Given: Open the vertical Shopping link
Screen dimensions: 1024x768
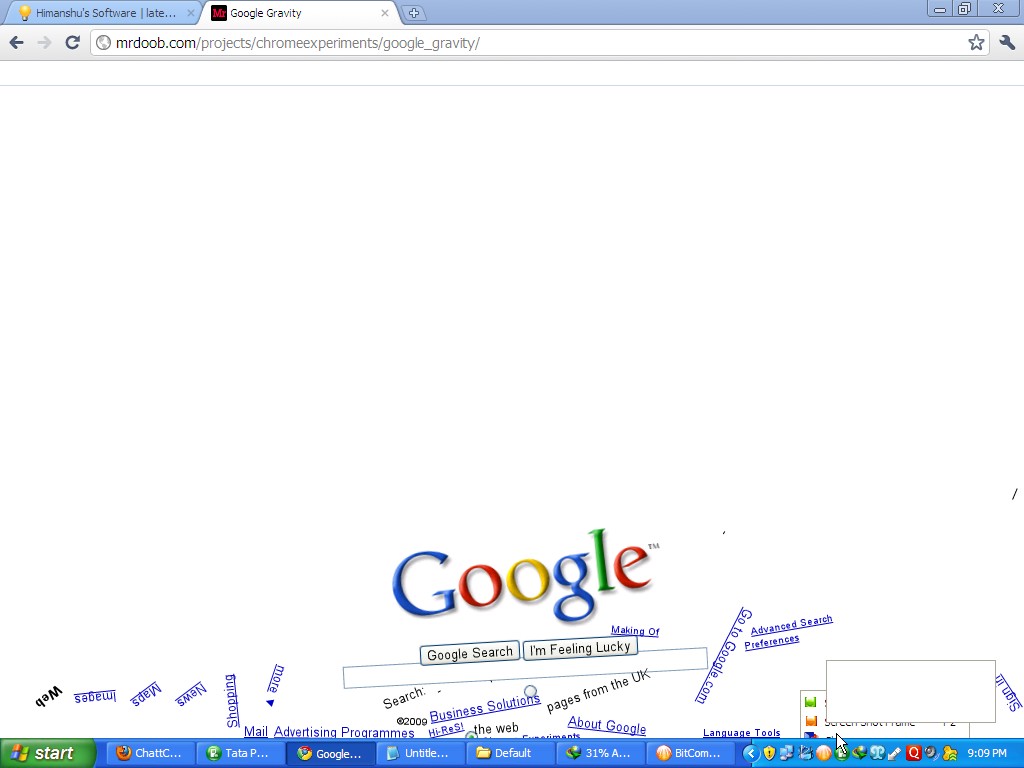Looking at the screenshot, I should pos(231,701).
